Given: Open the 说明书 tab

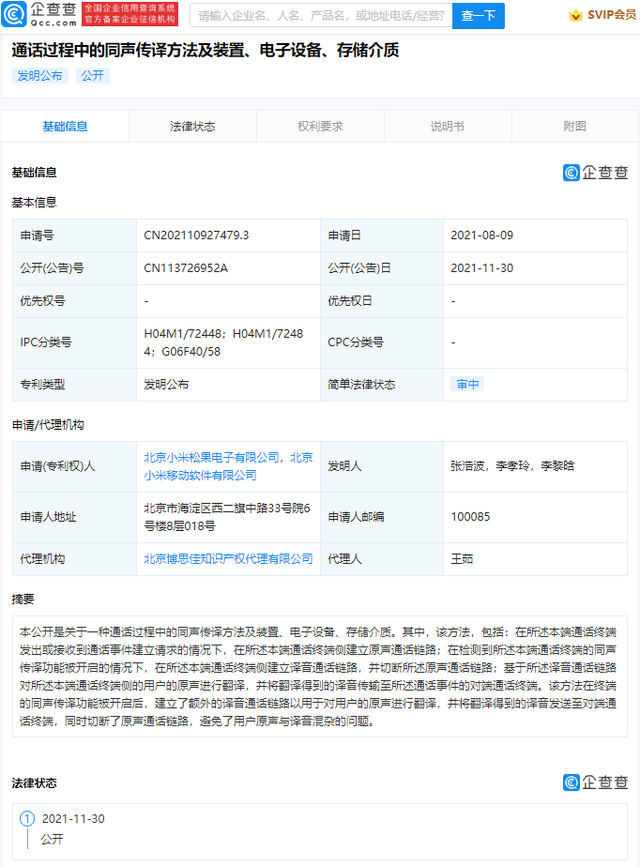Looking at the screenshot, I should click(x=447, y=127).
